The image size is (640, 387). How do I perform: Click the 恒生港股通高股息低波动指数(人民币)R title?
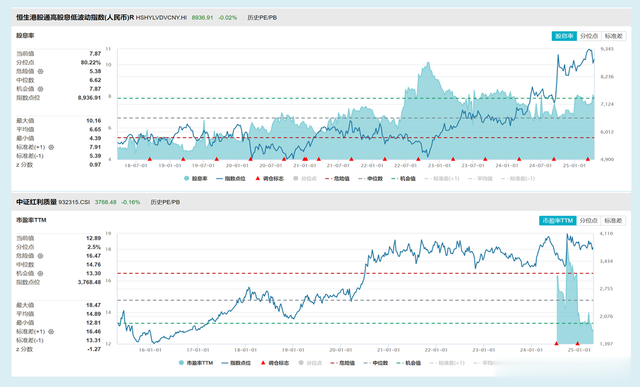[75, 18]
